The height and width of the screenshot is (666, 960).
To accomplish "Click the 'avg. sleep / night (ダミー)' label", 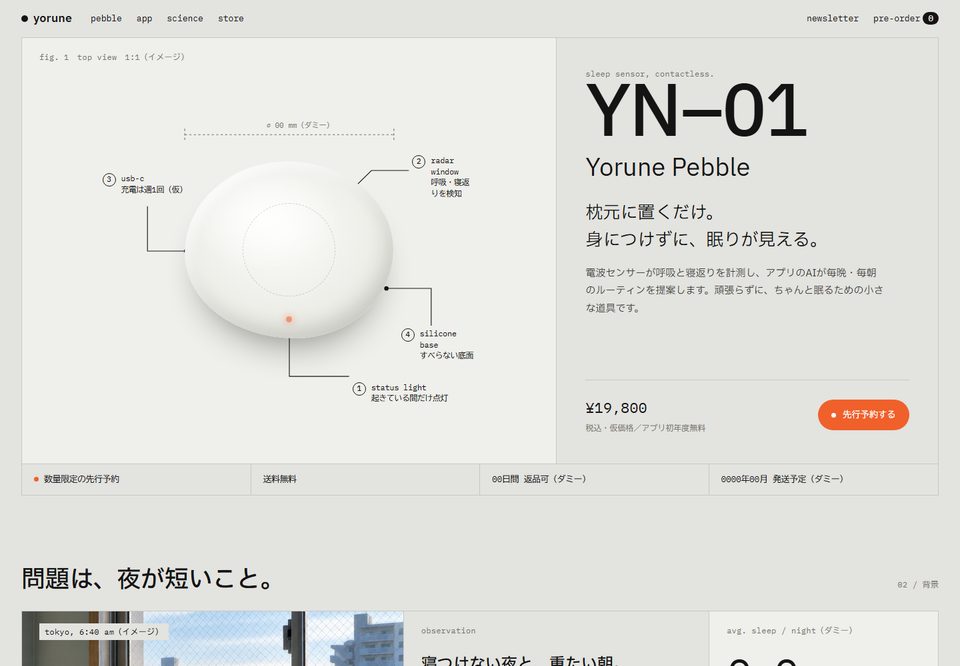I will (789, 630).
